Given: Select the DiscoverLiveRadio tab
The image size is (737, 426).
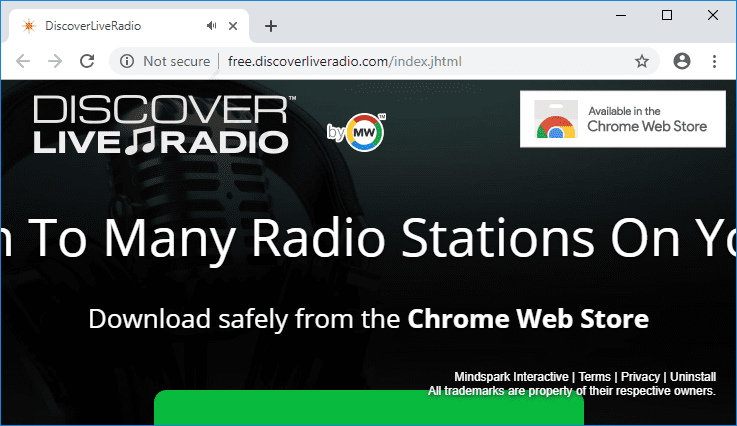Looking at the screenshot, I should [x=110, y=25].
